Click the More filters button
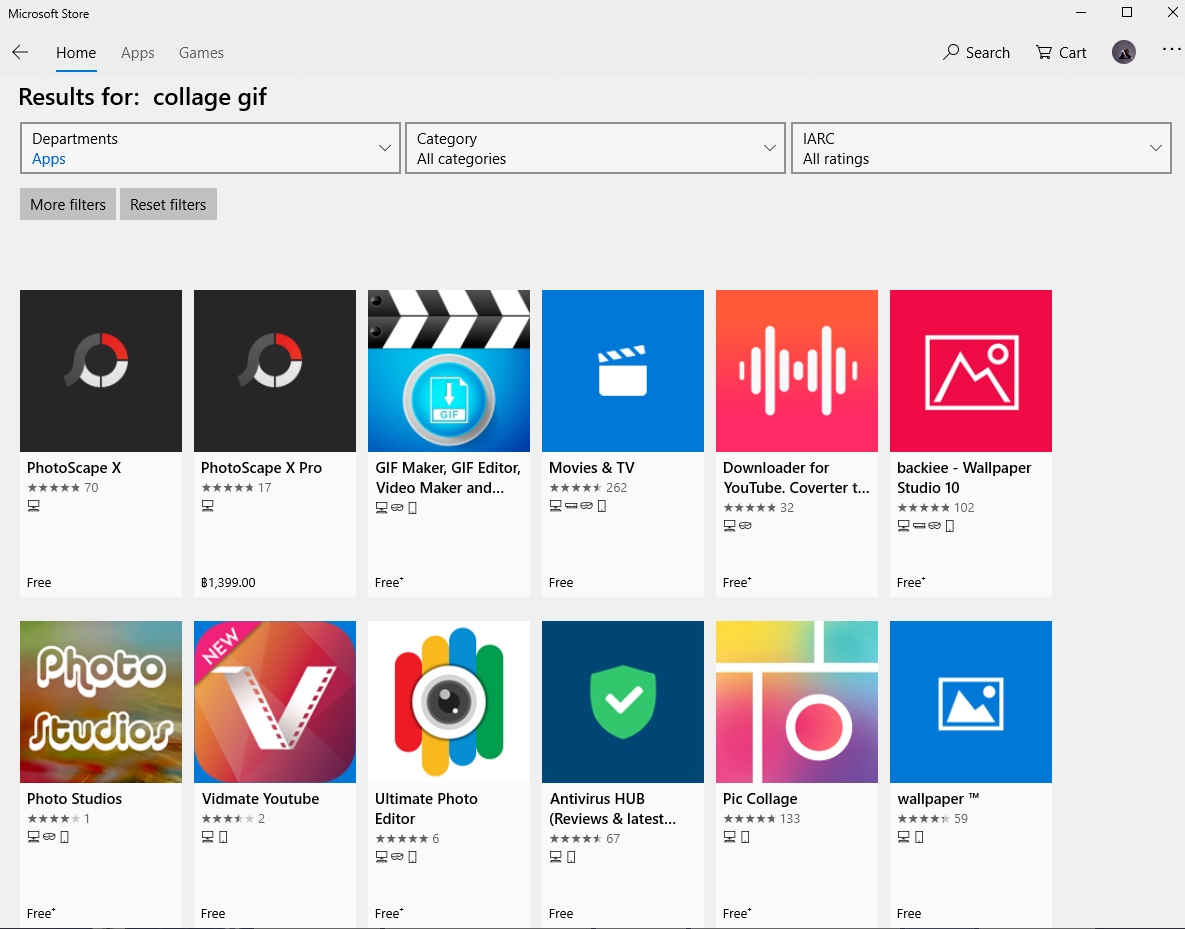The image size is (1185, 929). click(x=68, y=204)
